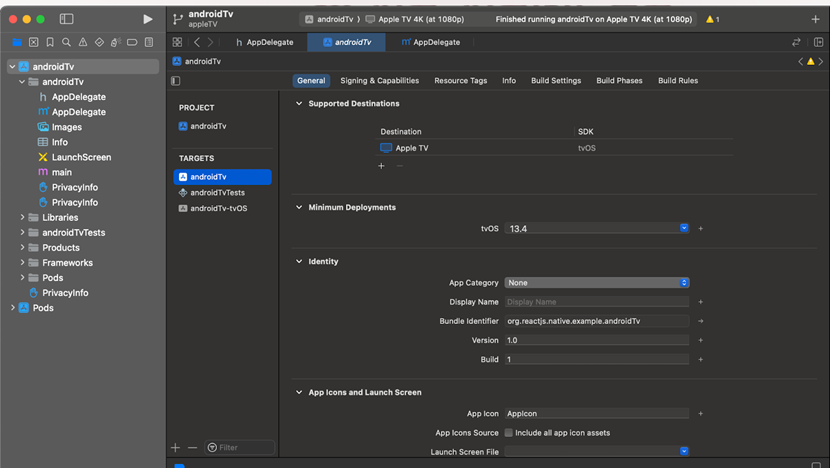Open the App Category dropdown

click(597, 283)
